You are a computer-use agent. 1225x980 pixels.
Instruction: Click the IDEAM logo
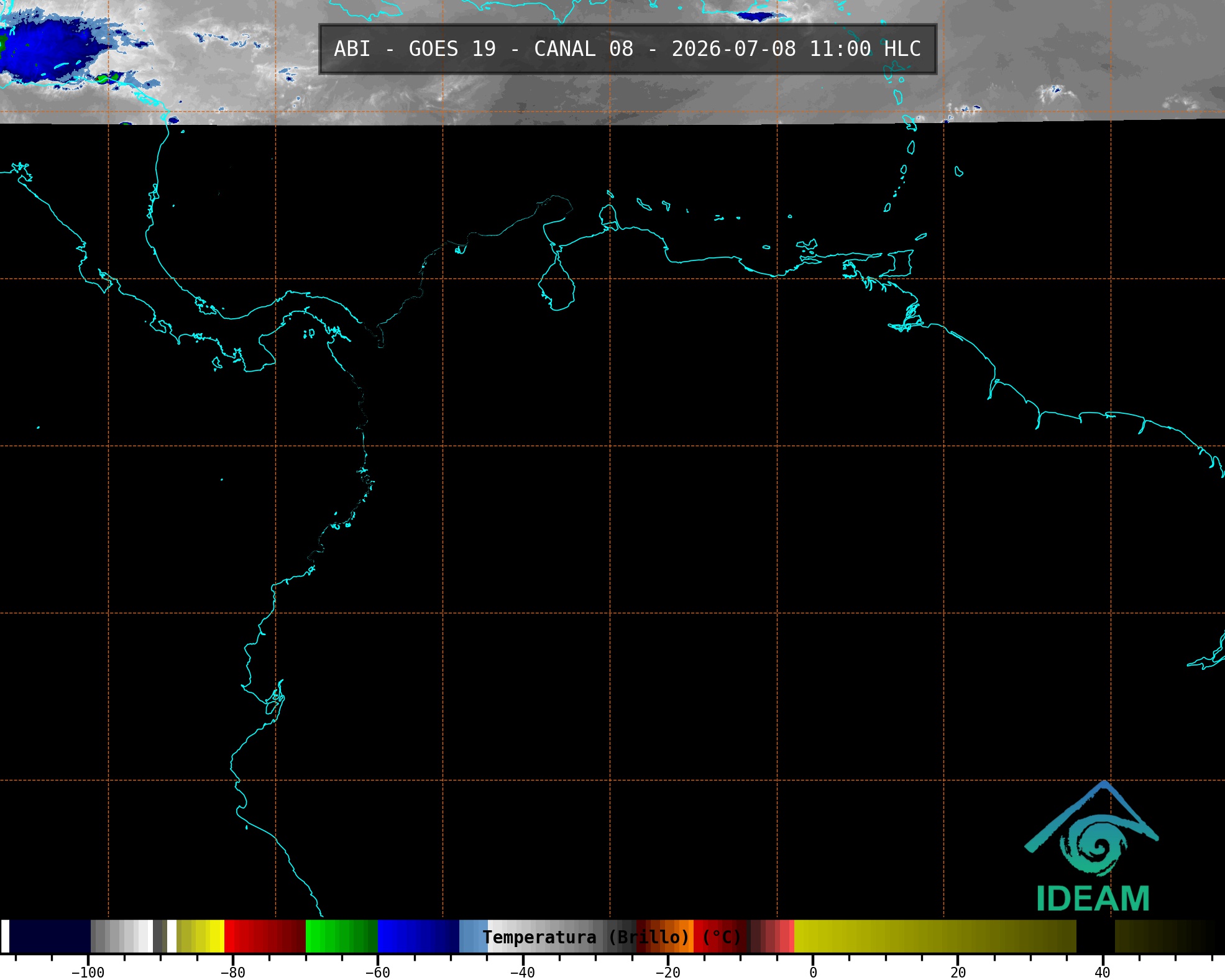pos(1092,846)
